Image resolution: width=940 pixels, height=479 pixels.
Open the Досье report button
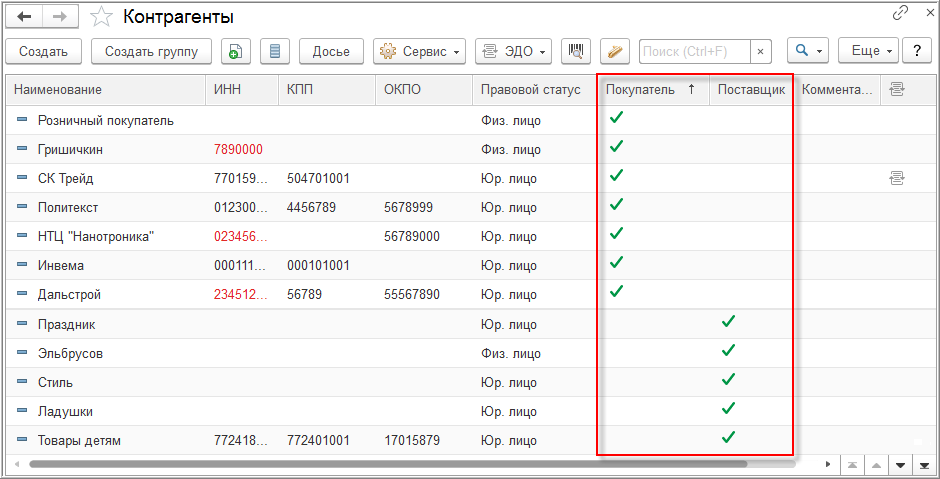(x=332, y=52)
